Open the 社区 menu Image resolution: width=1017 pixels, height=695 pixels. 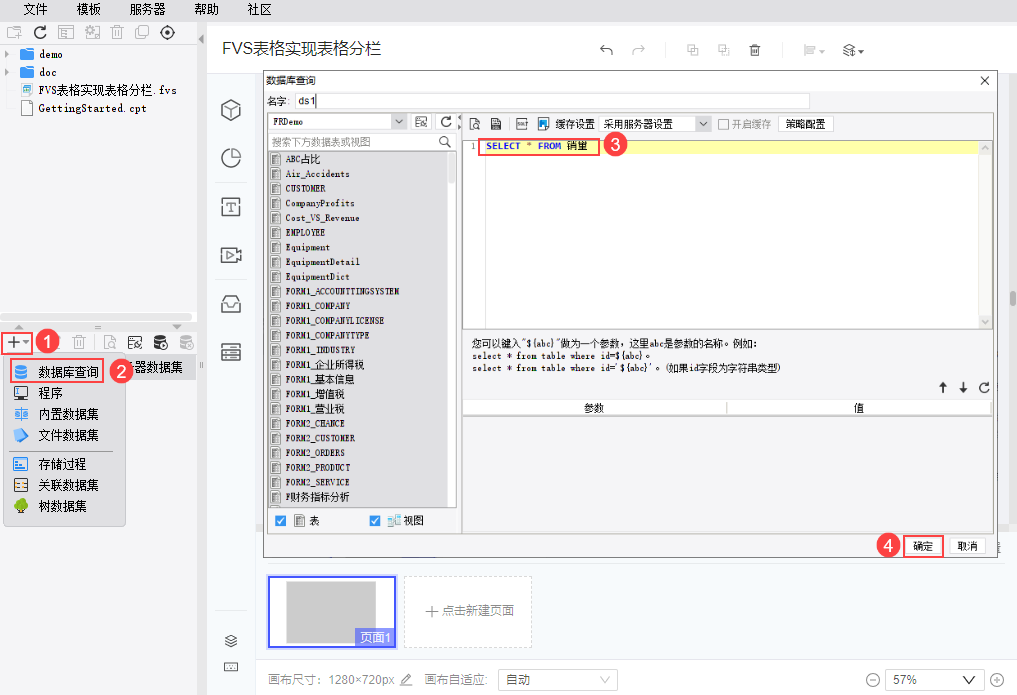259,9
